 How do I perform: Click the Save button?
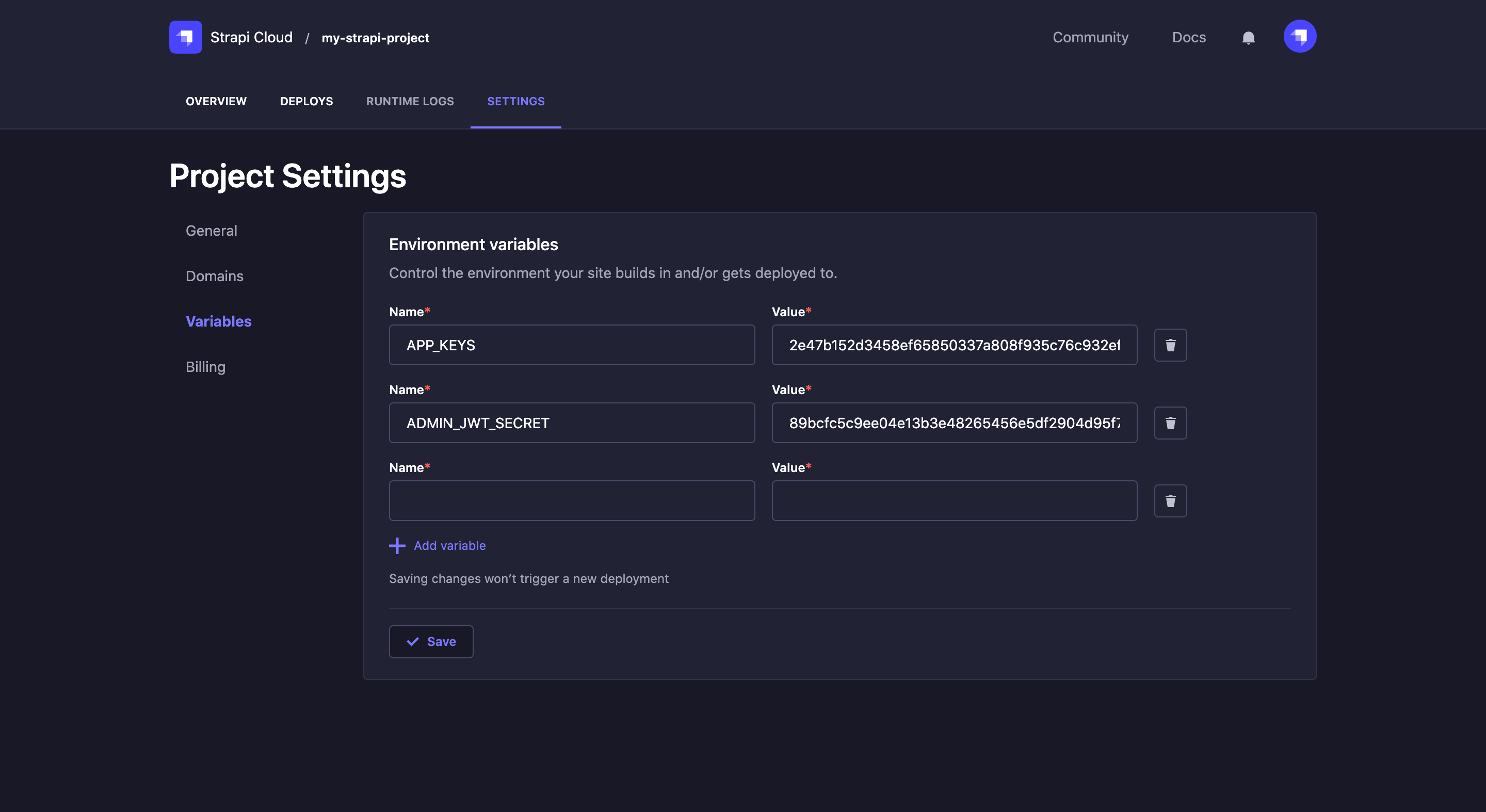(431, 641)
